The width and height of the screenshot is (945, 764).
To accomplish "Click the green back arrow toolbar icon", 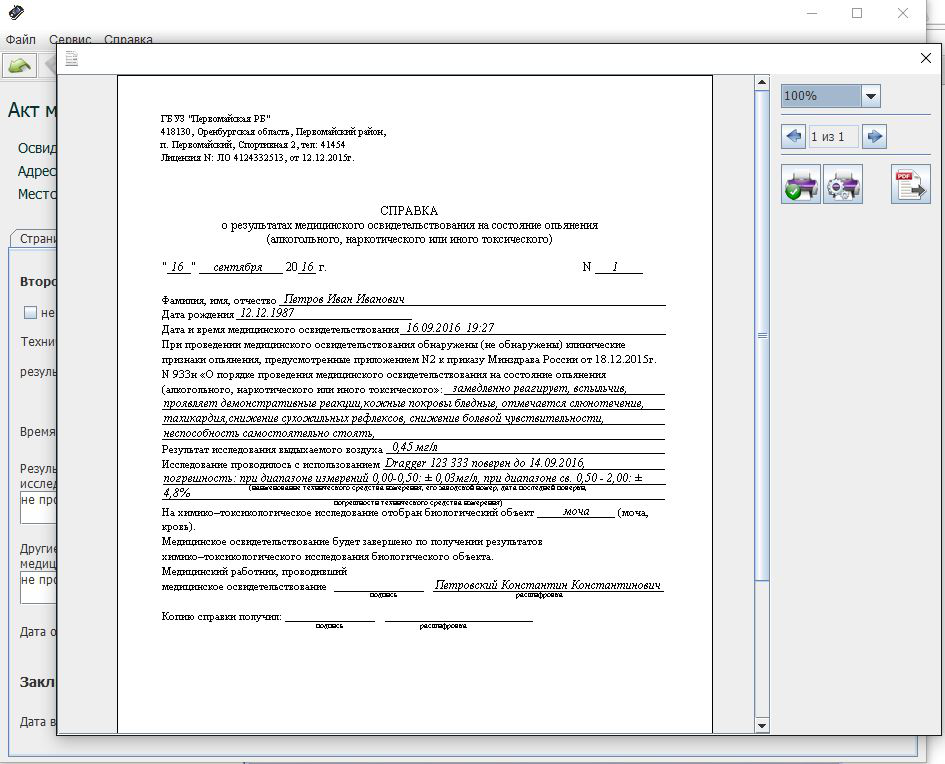I will [x=20, y=66].
